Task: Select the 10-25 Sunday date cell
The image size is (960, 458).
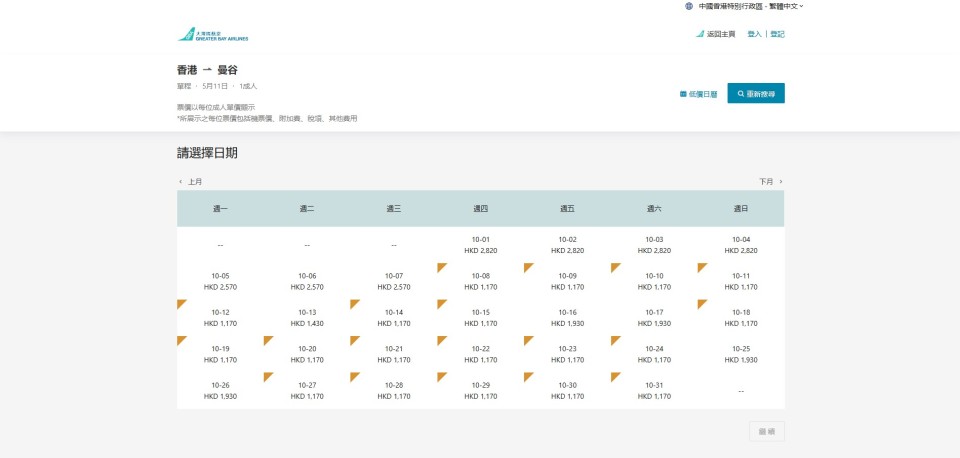Action: point(740,354)
